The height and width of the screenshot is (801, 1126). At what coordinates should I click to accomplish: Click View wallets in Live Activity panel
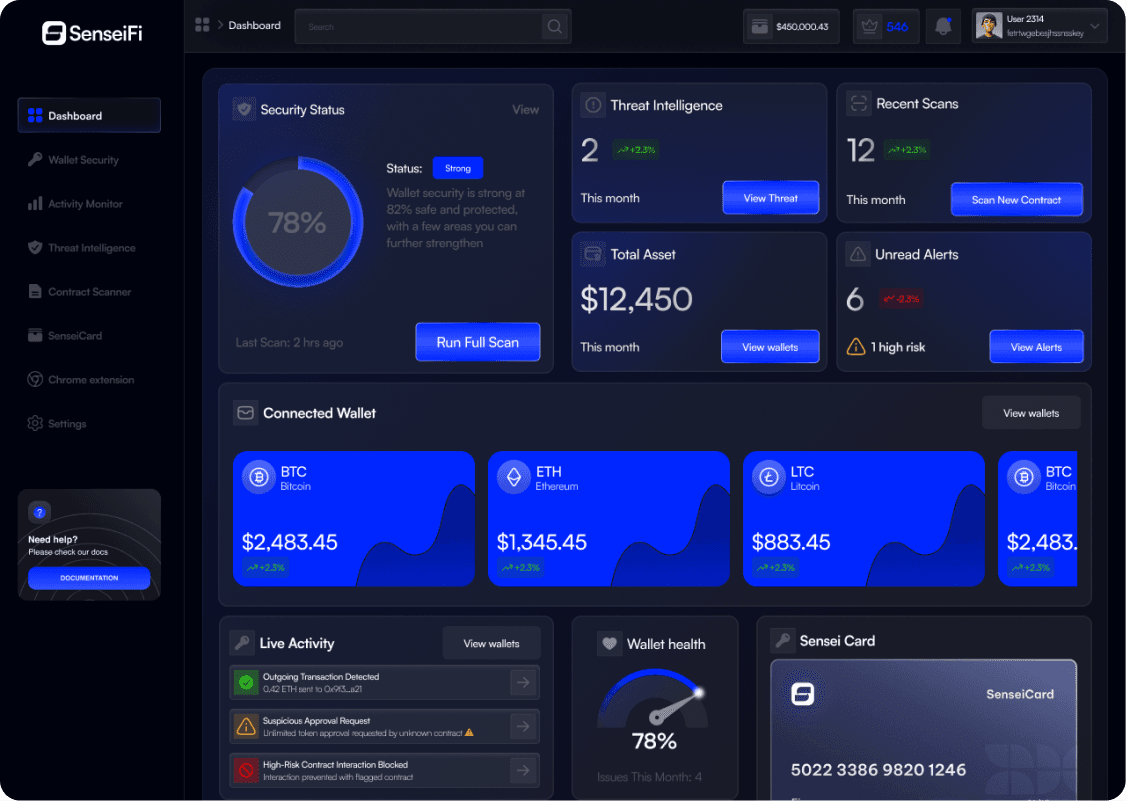tap(491, 644)
